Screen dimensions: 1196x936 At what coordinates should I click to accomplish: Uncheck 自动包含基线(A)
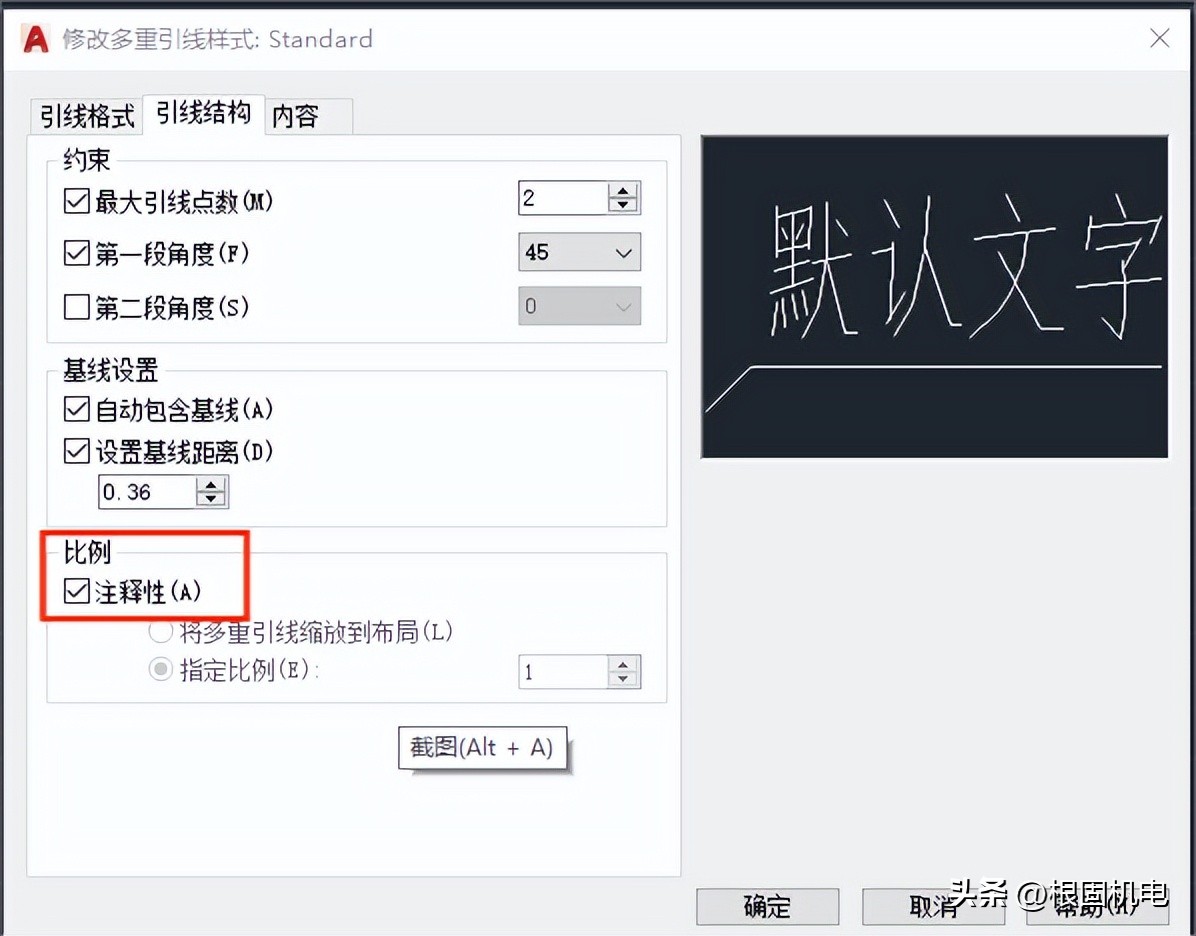pos(77,409)
